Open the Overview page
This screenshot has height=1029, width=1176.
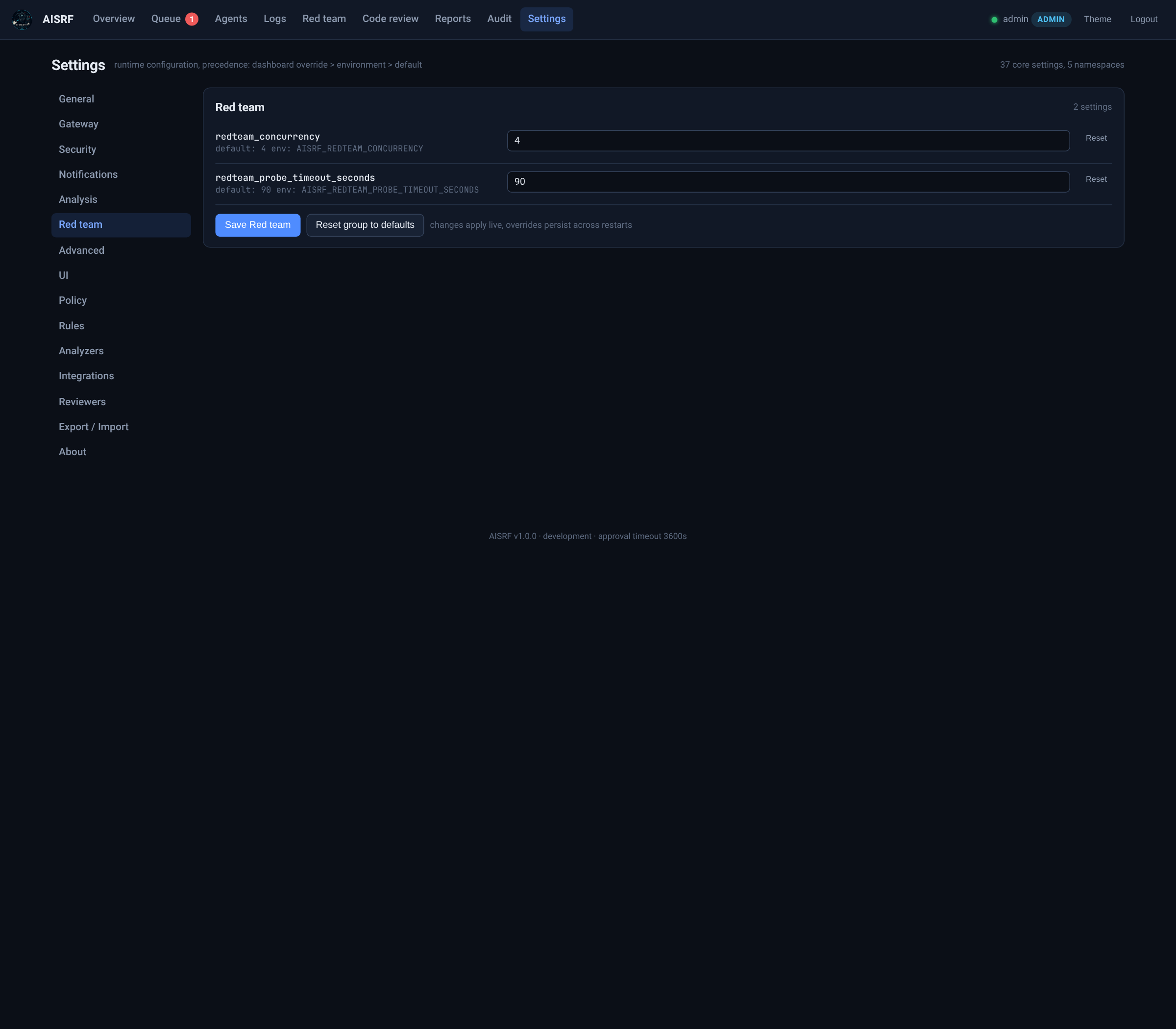(x=114, y=19)
